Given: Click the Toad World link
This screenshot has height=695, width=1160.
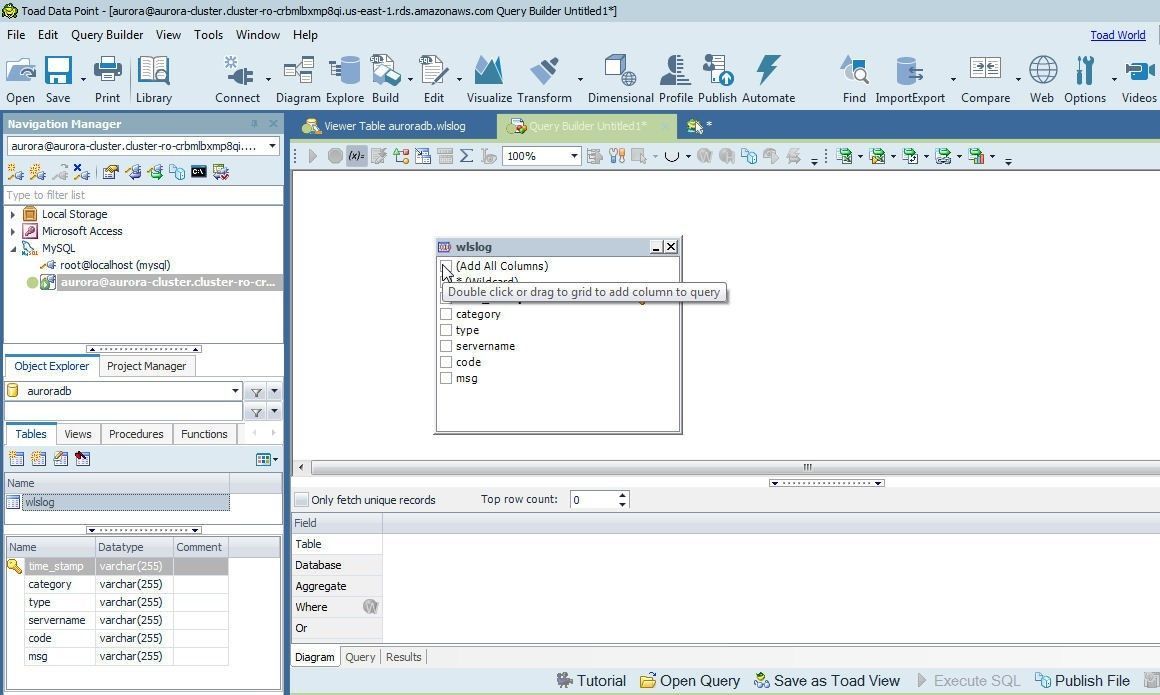Looking at the screenshot, I should [x=1118, y=35].
